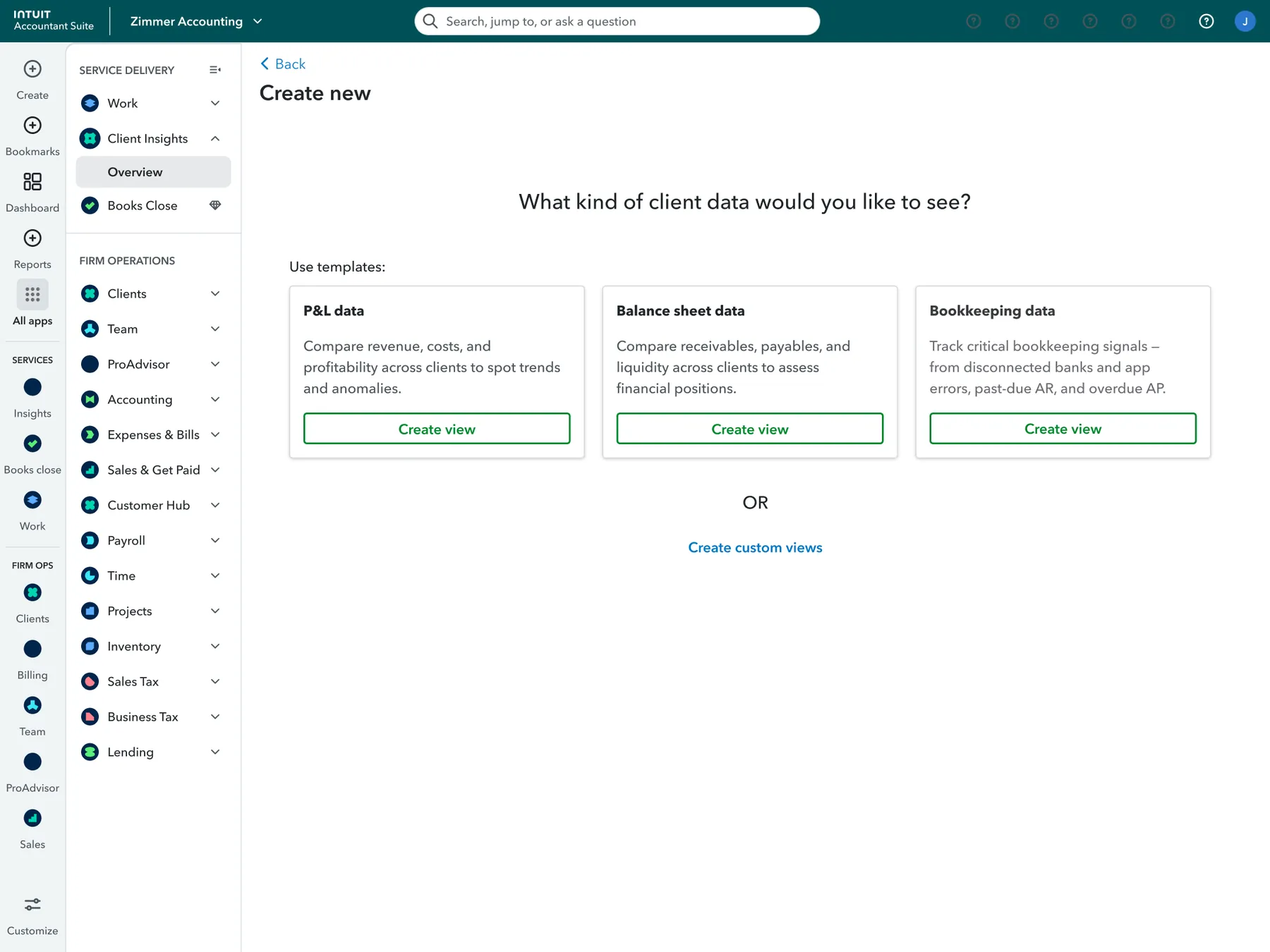Expand the Expenses & Bills chevron

(215, 434)
